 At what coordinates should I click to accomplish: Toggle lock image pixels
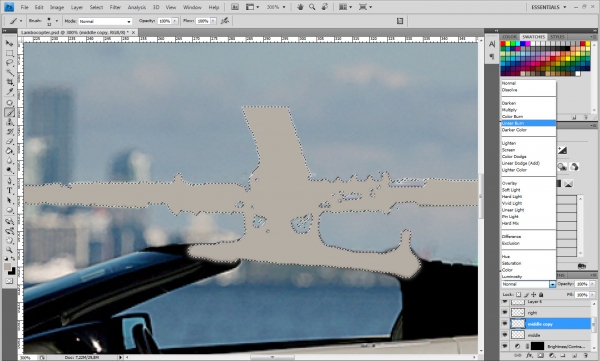526,294
